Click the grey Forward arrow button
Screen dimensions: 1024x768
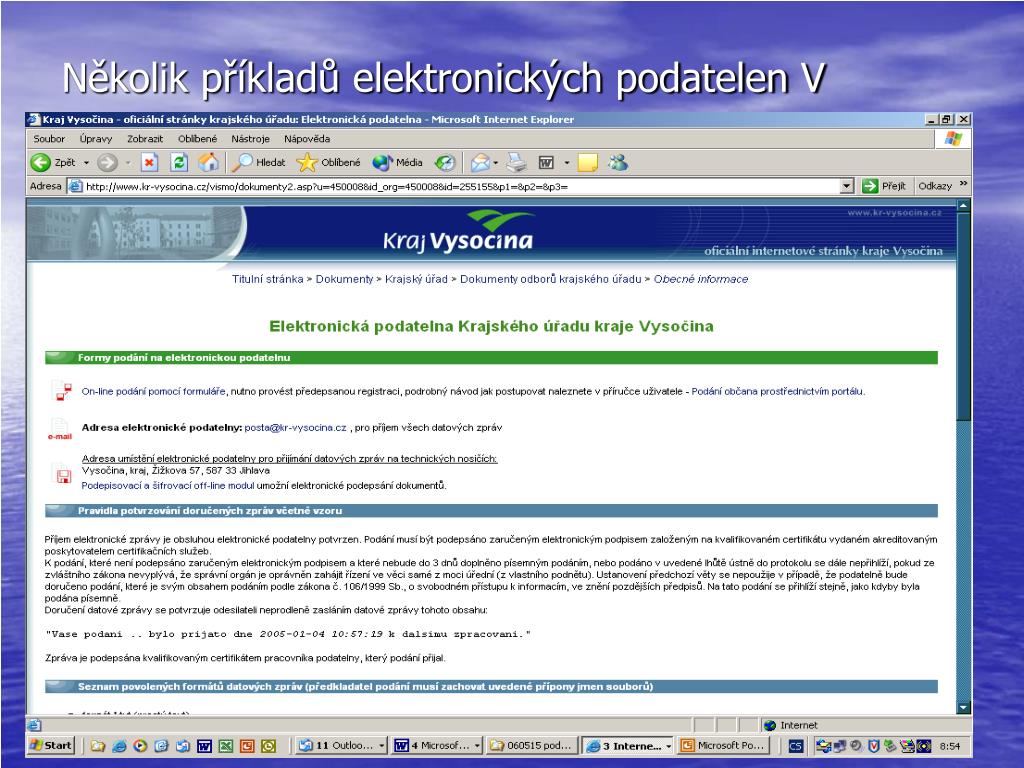click(x=107, y=163)
